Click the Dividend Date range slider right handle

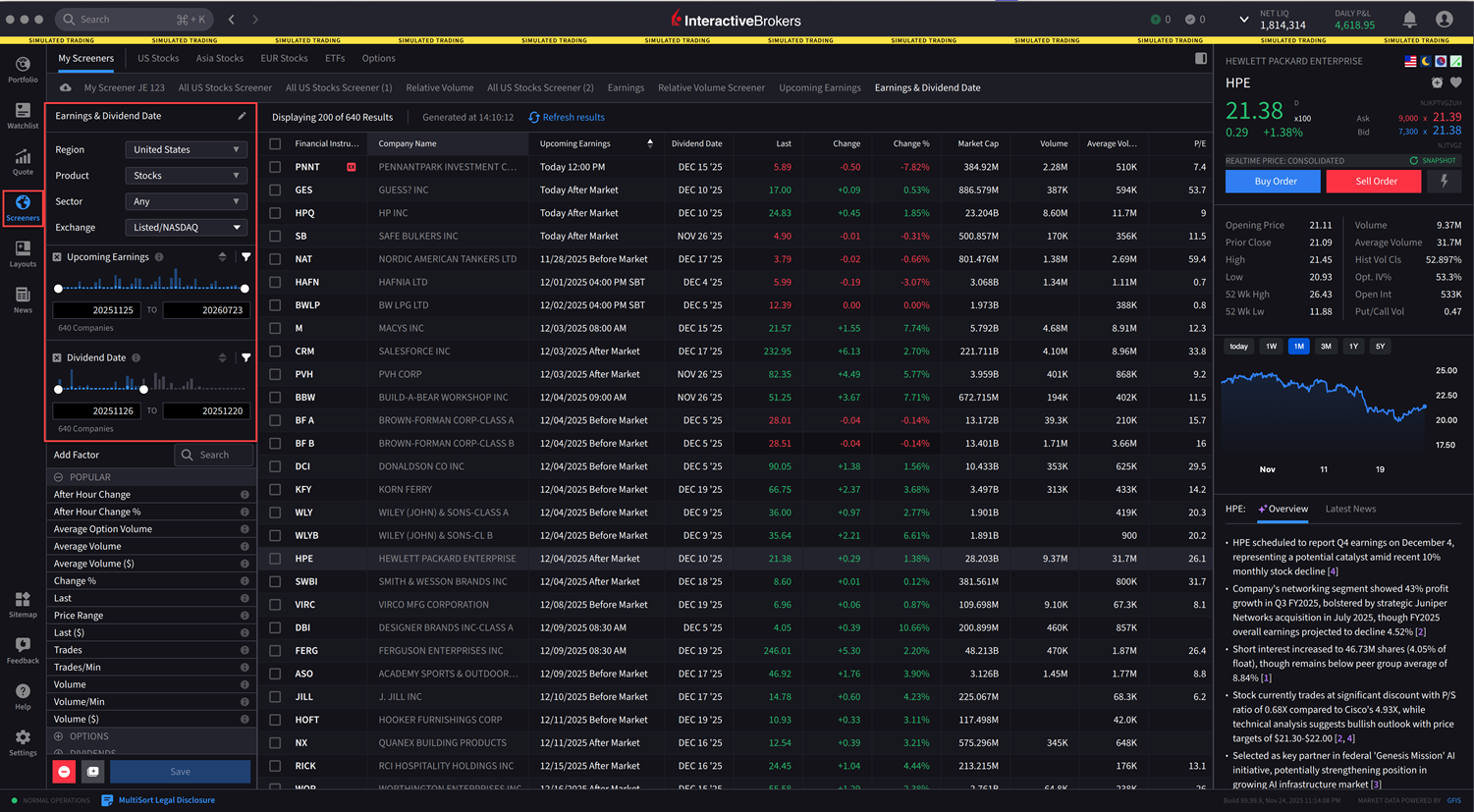coord(144,390)
